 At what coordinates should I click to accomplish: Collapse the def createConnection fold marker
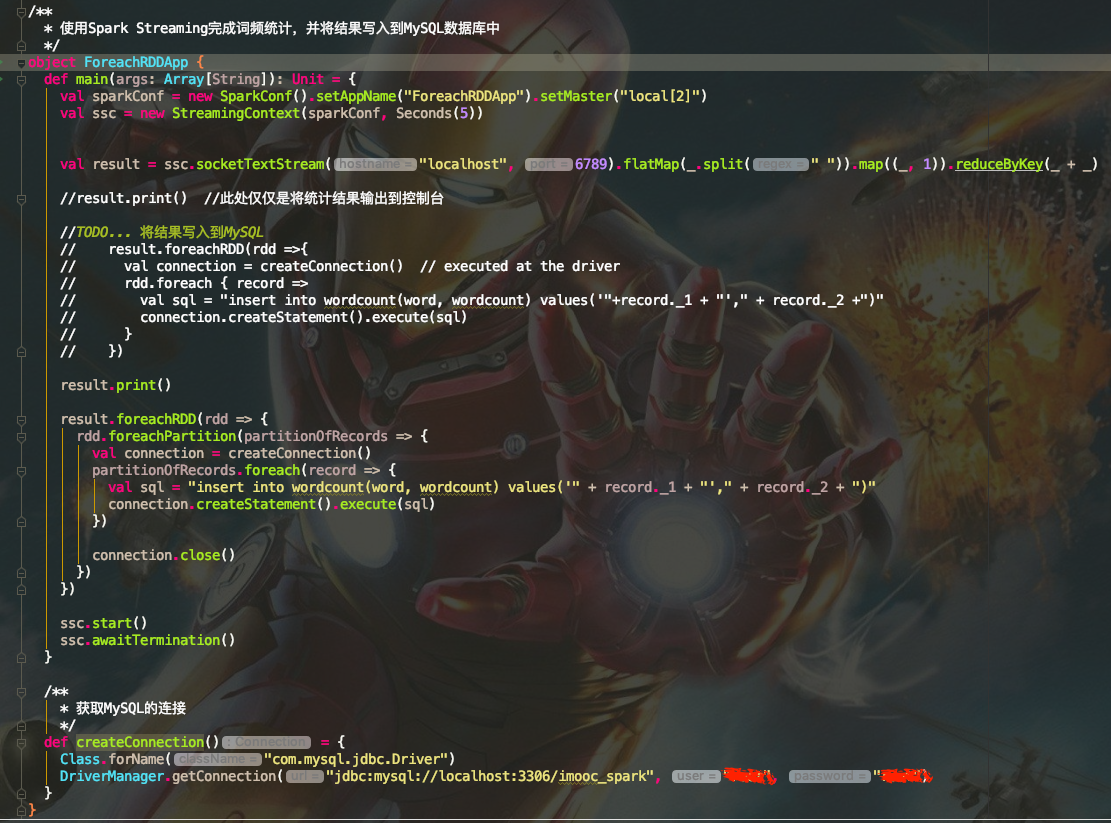click(x=21, y=743)
